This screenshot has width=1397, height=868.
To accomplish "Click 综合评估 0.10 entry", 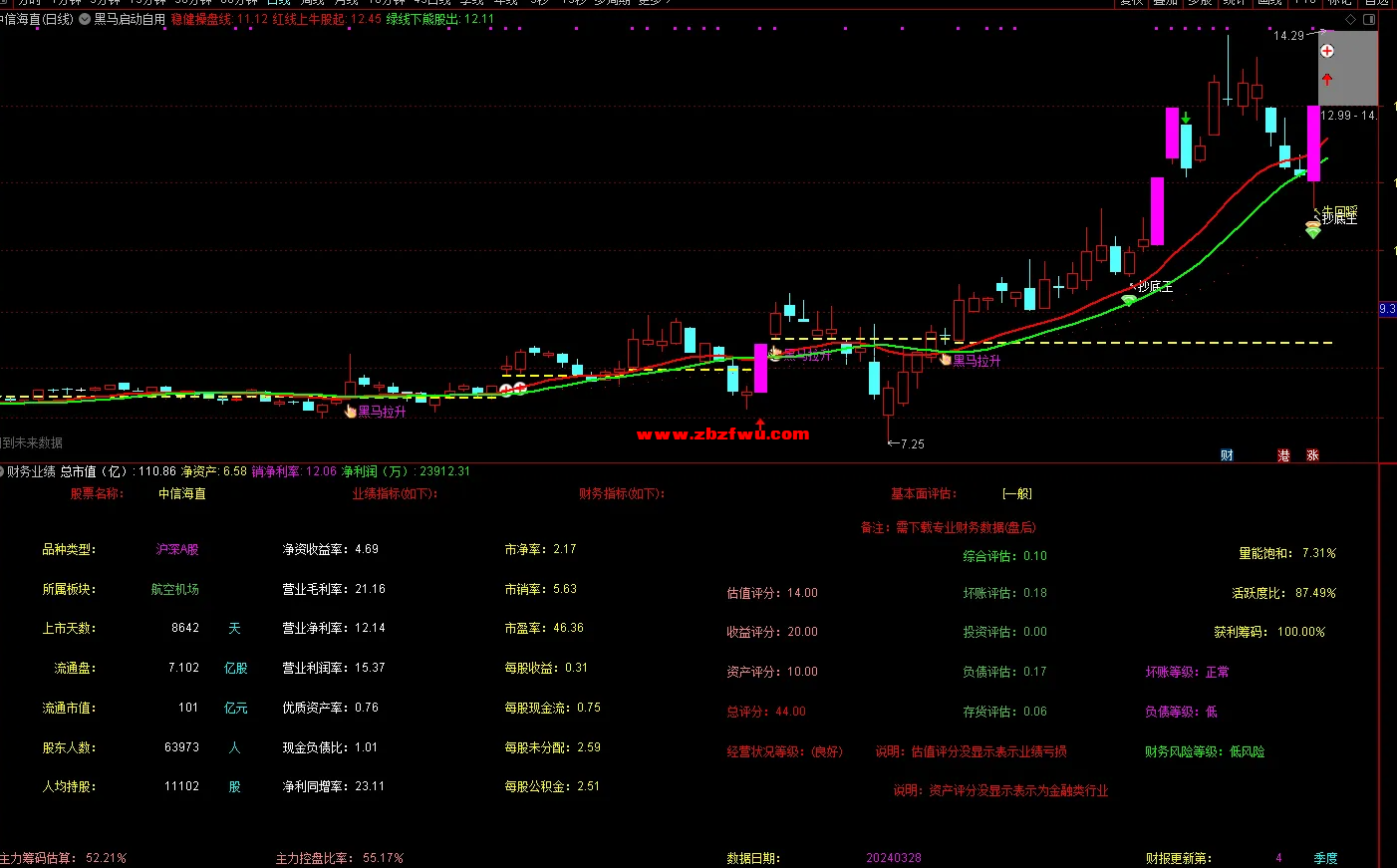I will (1004, 556).
